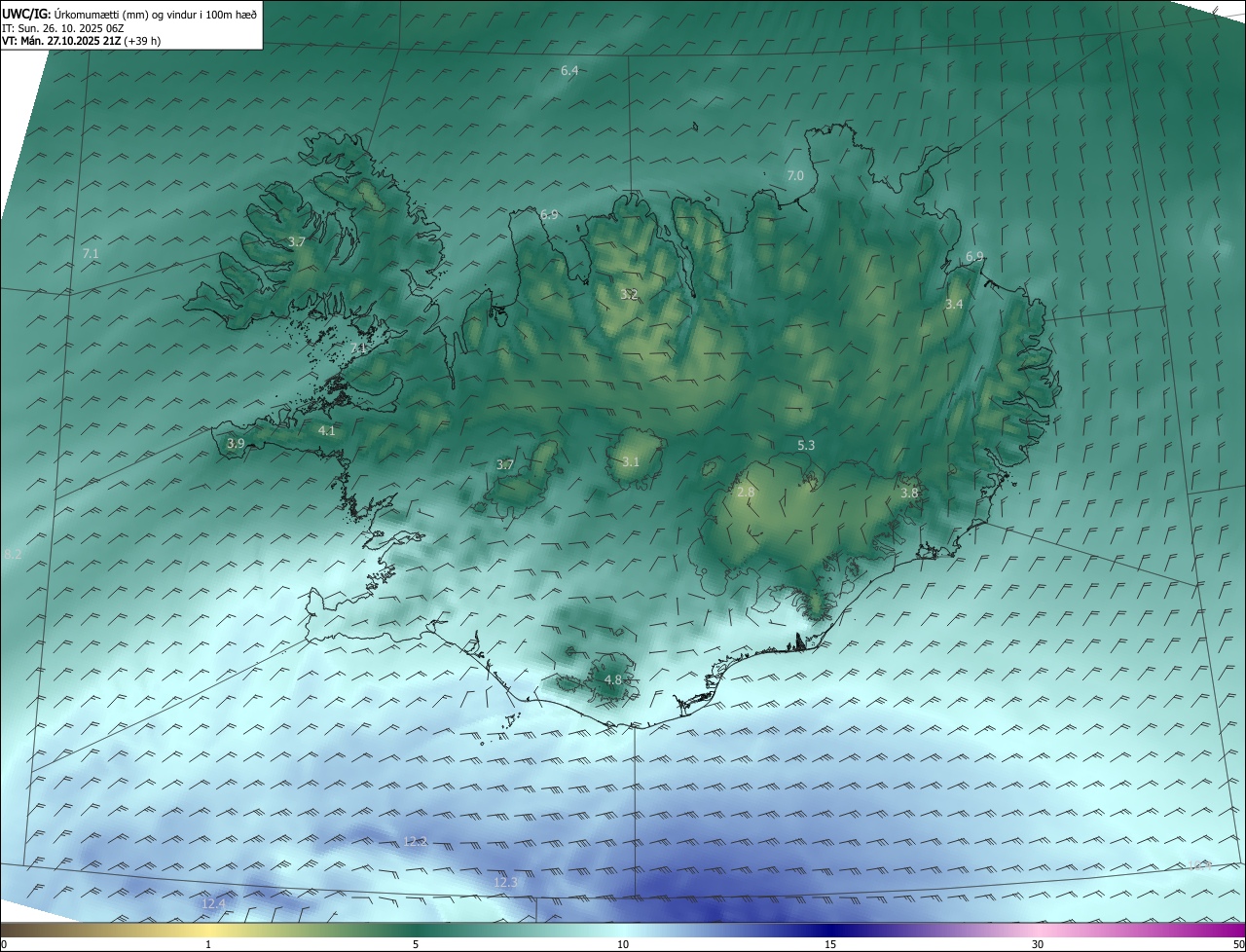Pick the 3.2 value label in northern Iceland
1246x952 pixels.
[629, 294]
